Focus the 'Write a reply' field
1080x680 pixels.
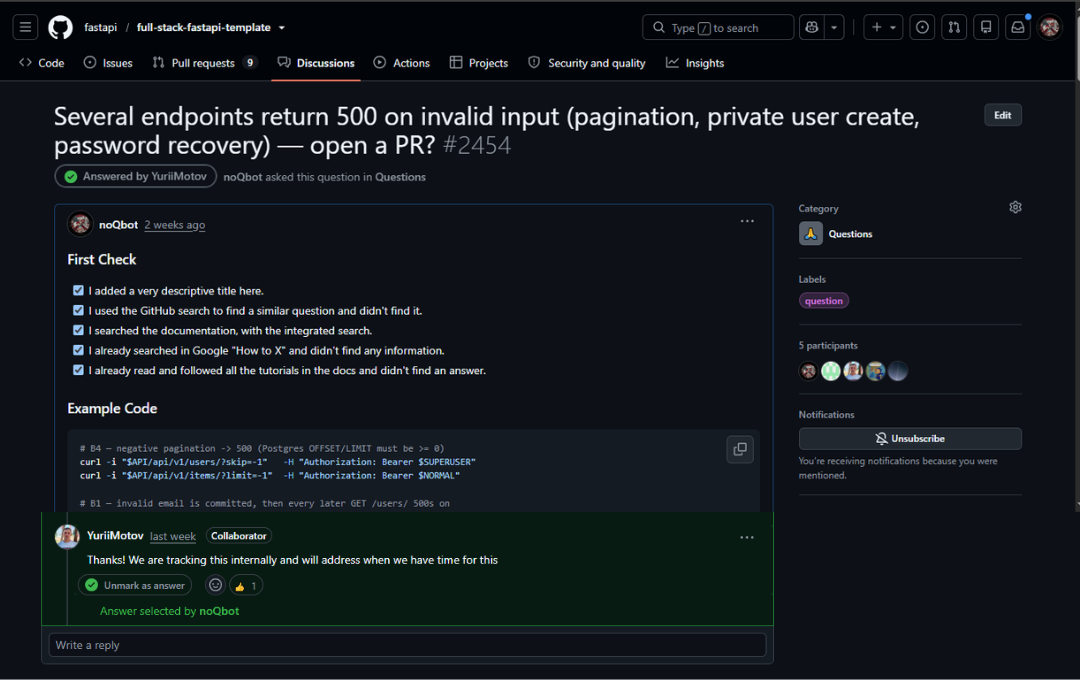[x=408, y=645]
